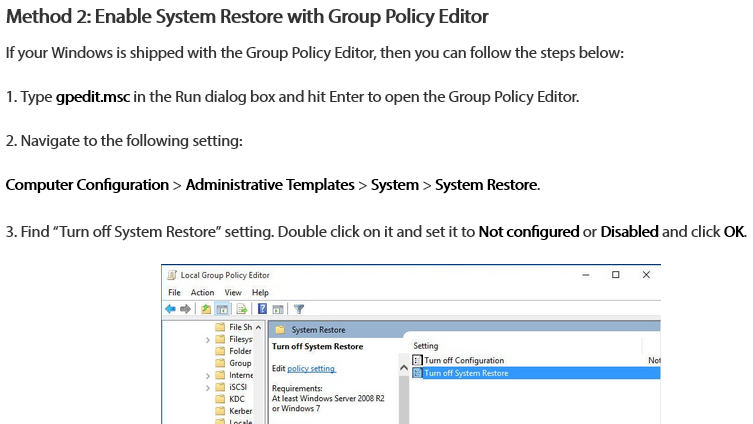Screen dimensions: 753x424
Task: Select the KDC folder in tree
Action: tap(237, 399)
